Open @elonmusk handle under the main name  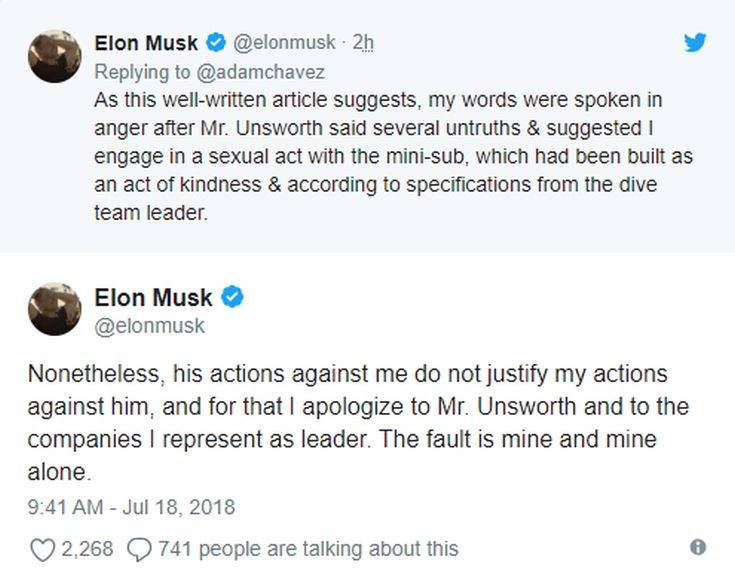149,326
